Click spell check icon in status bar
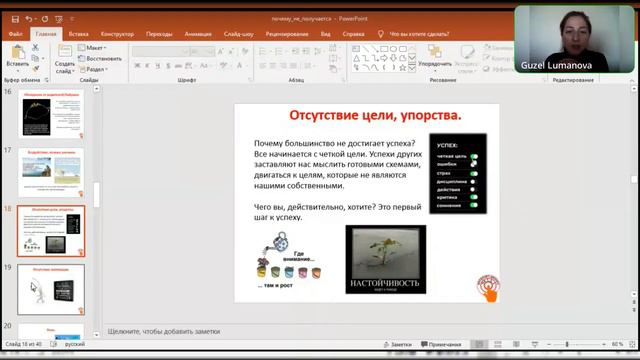Image resolution: width=640 pixels, height=360 pixels. 54,344
